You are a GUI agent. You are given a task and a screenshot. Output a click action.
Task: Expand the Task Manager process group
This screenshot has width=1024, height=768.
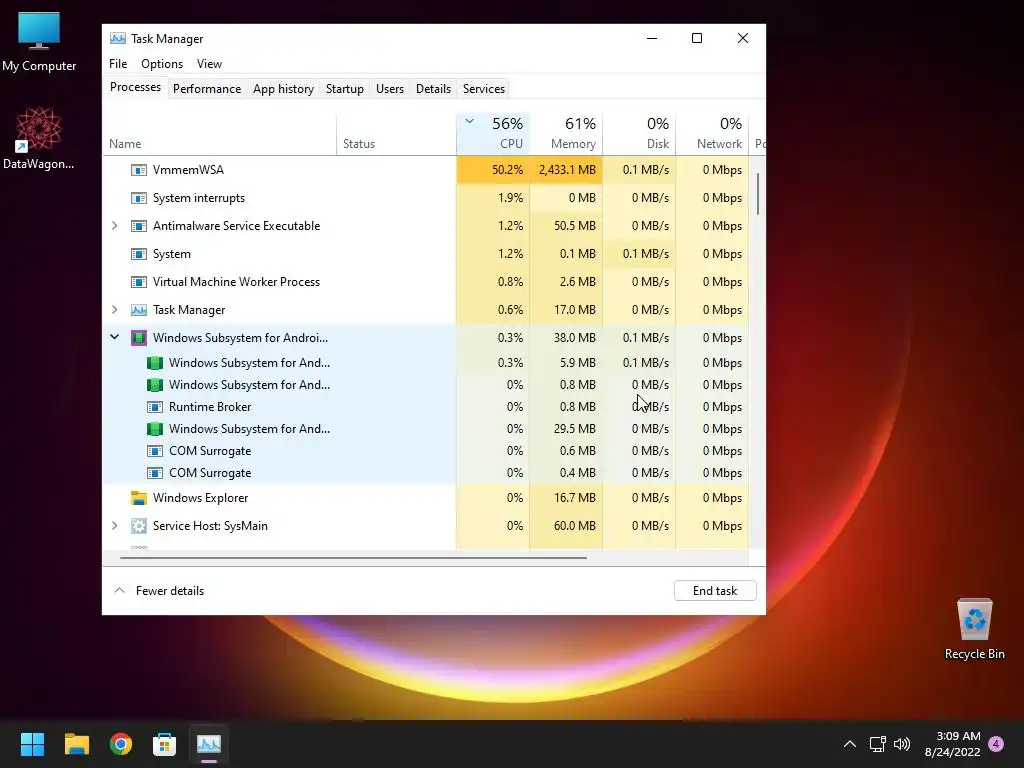(114, 310)
